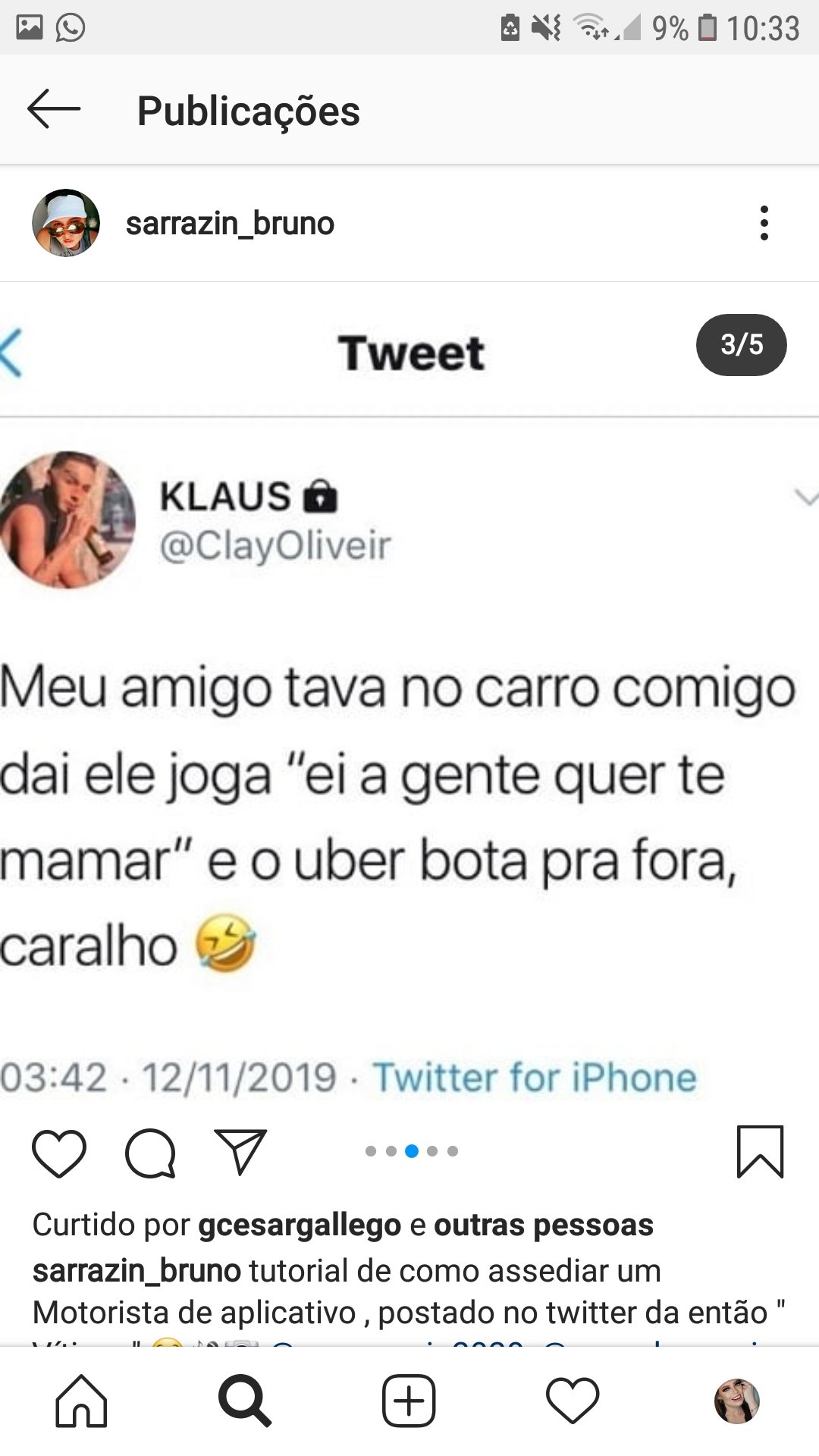Open your profile from bottom avatar
This screenshot has width=819, height=1456.
(737, 1400)
